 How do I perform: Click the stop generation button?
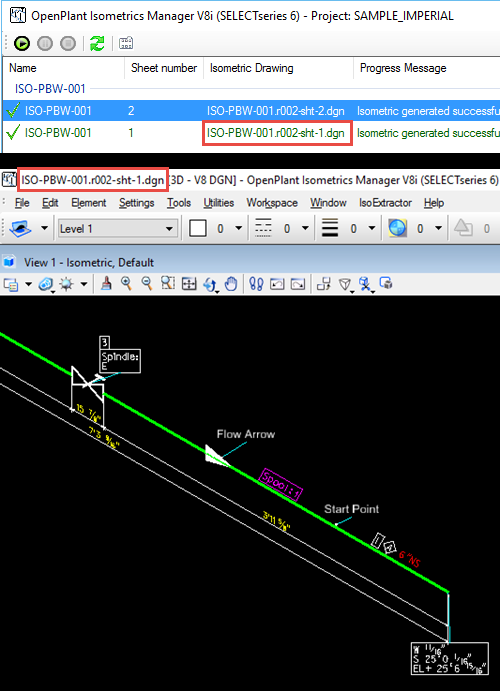coord(68,43)
